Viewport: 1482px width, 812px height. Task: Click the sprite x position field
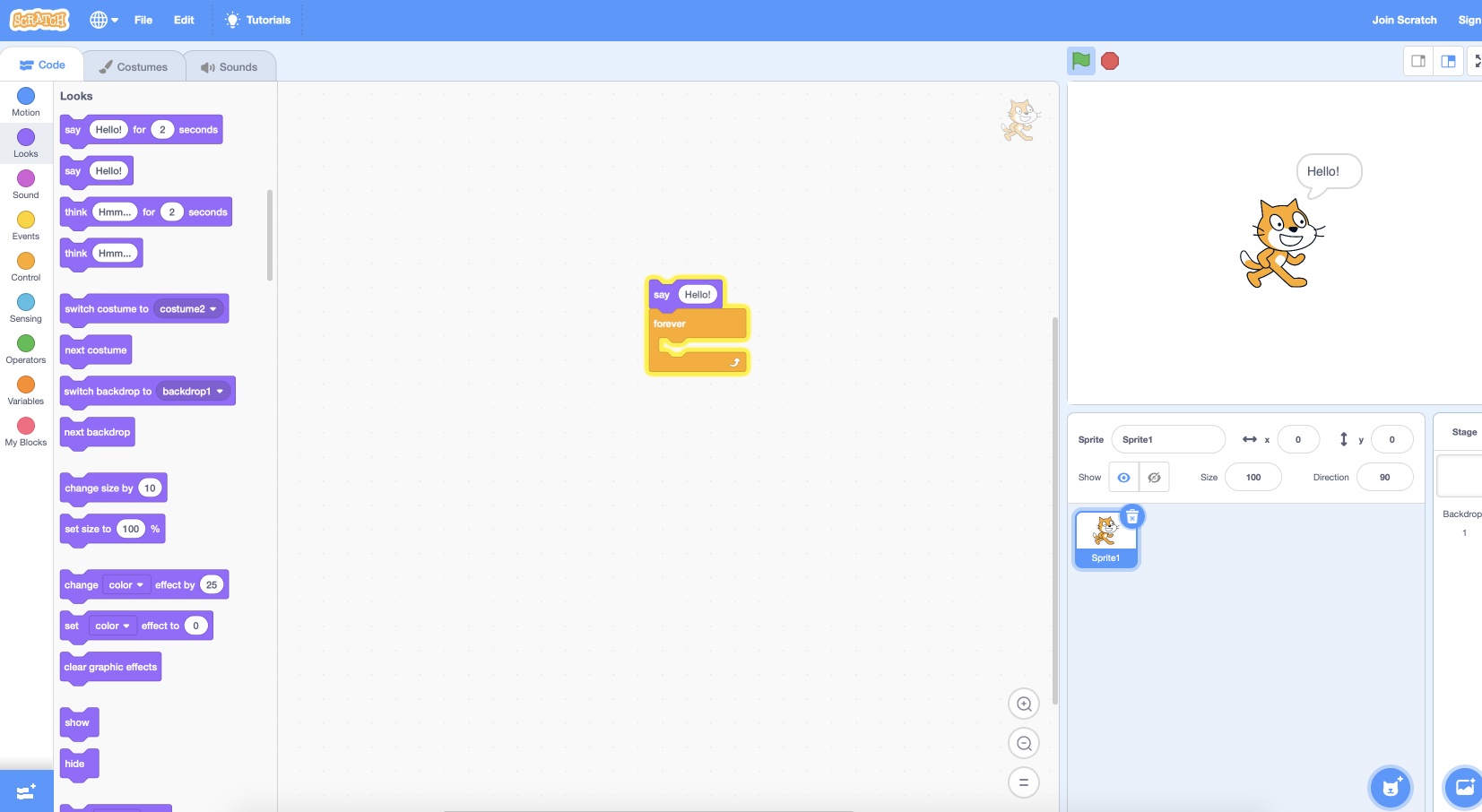pyautogui.click(x=1298, y=439)
